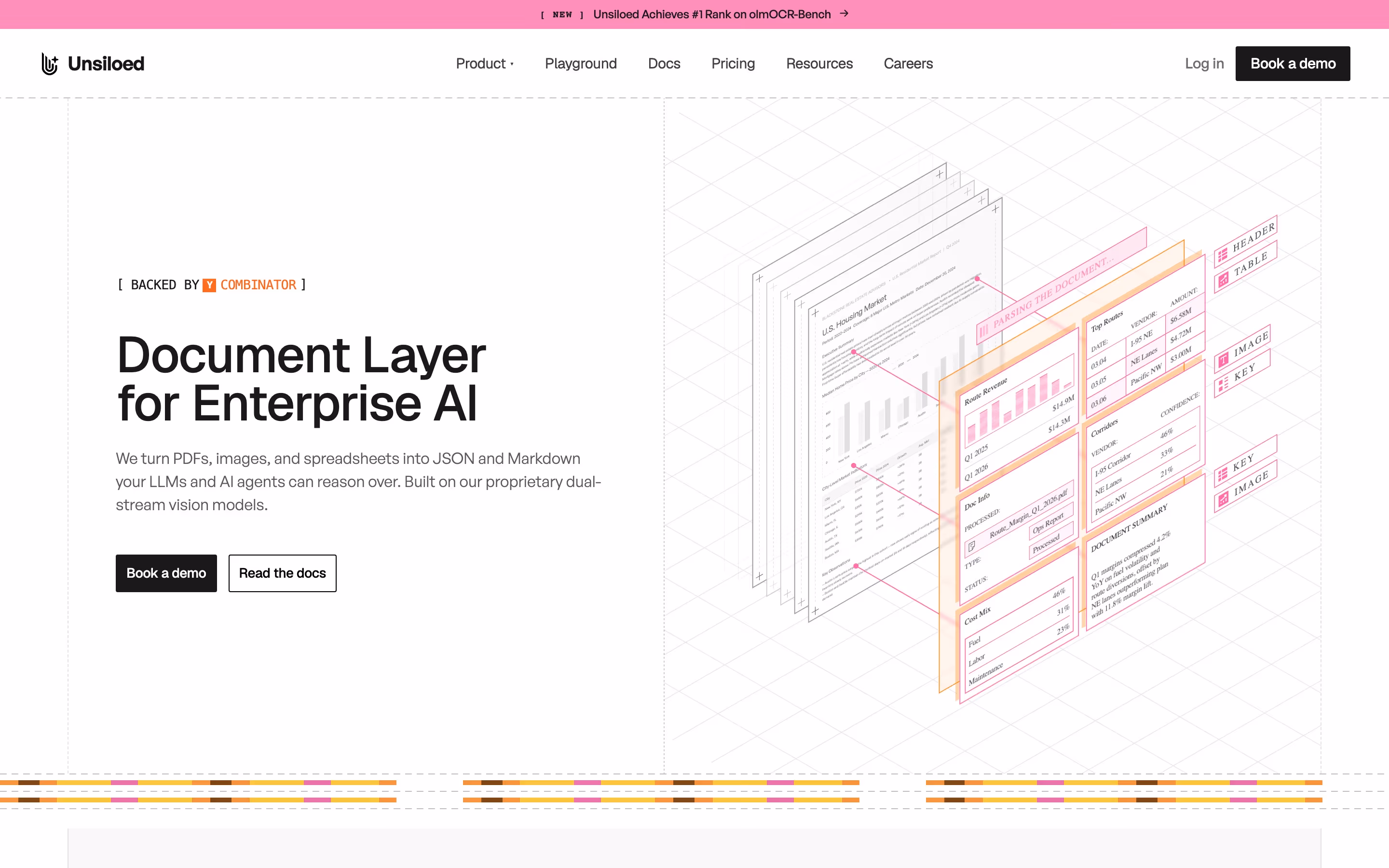Image resolution: width=1389 pixels, height=868 pixels.
Task: Click the Log in link
Action: [1204, 64]
